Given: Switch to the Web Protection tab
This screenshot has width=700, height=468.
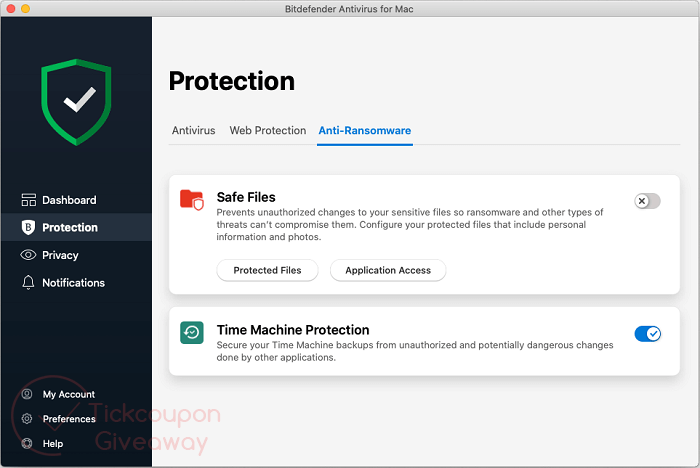Looking at the screenshot, I should coord(268,130).
